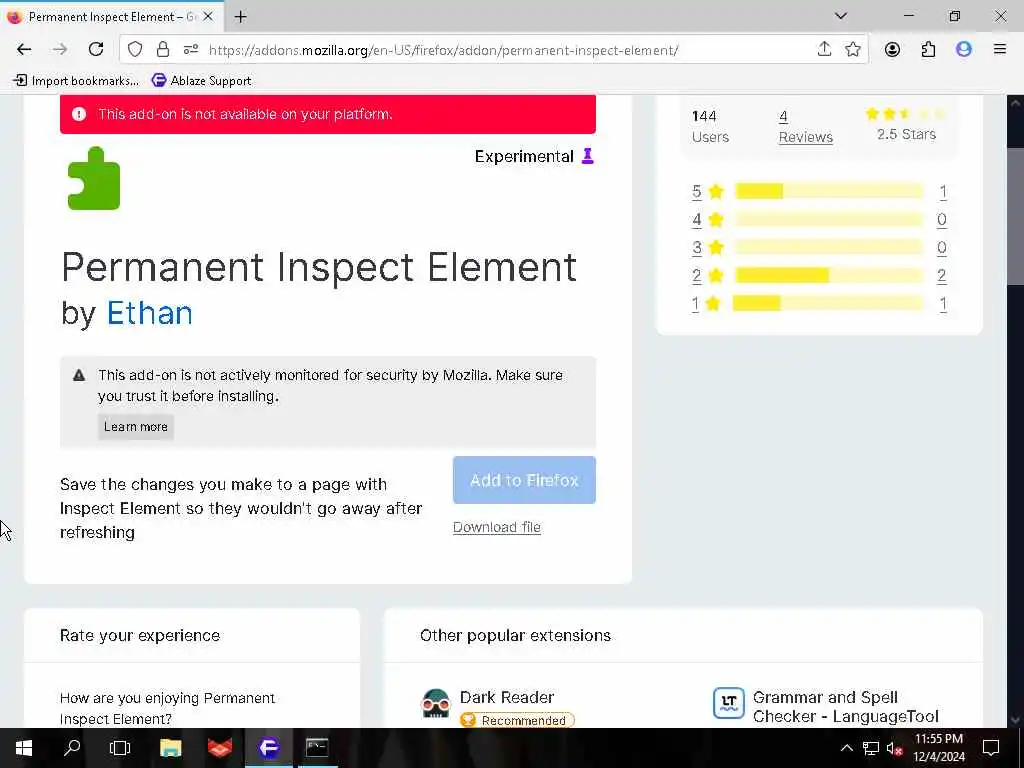
Task: Click the Recommended badge under Dark Reader
Action: 517,720
